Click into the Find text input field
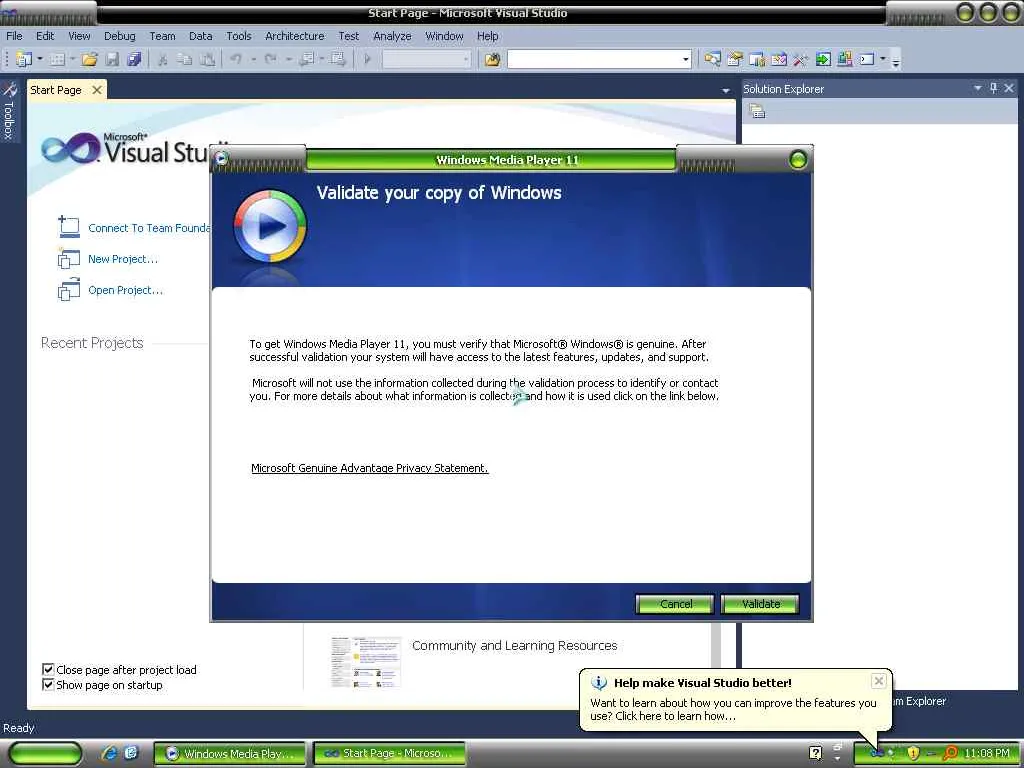 point(594,59)
